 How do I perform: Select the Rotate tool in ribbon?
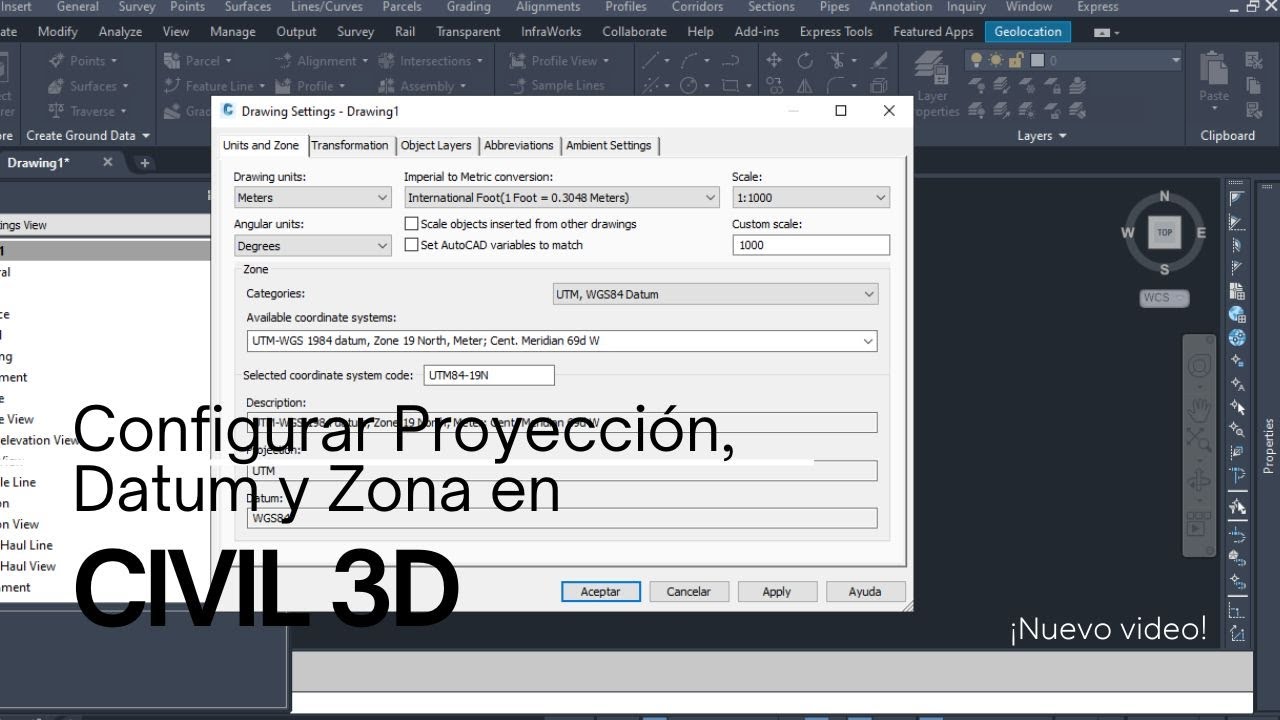click(x=805, y=60)
